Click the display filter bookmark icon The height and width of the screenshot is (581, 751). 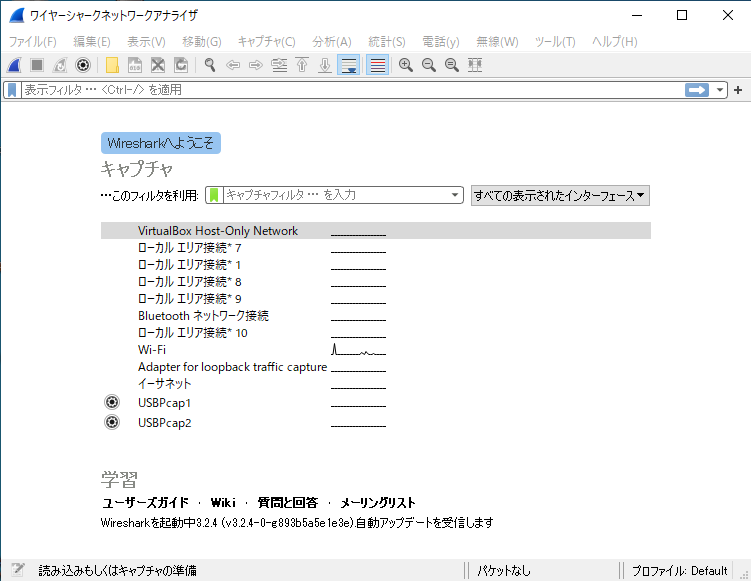click(x=12, y=90)
